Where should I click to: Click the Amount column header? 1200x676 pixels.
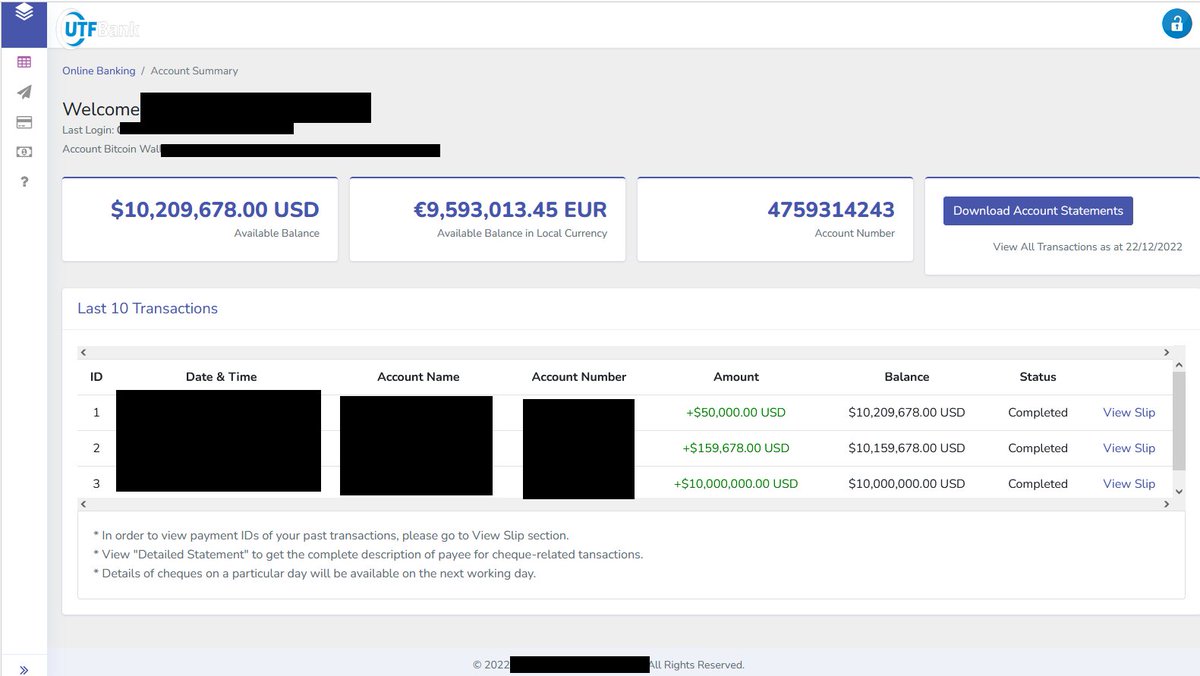click(x=736, y=377)
